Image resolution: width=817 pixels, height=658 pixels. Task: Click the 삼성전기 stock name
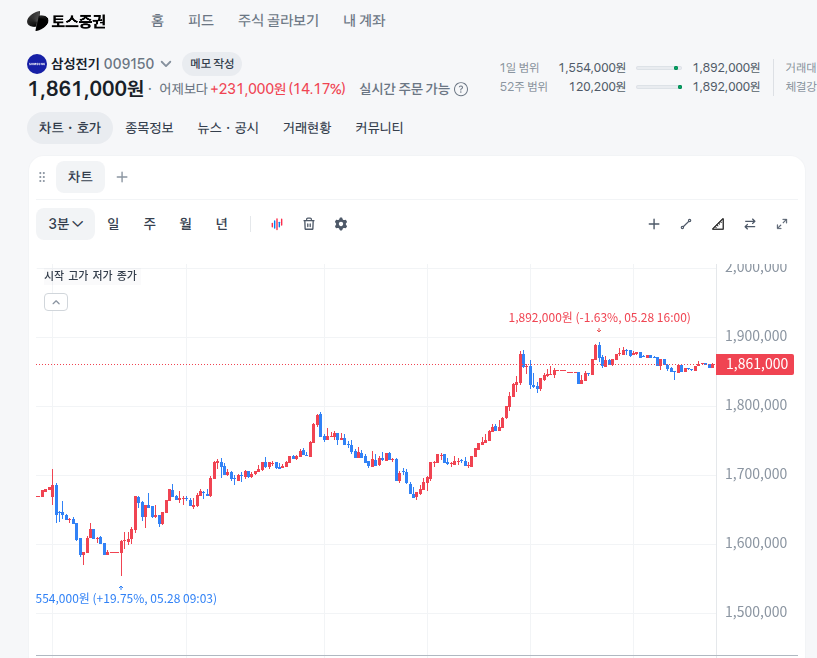click(x=75, y=64)
